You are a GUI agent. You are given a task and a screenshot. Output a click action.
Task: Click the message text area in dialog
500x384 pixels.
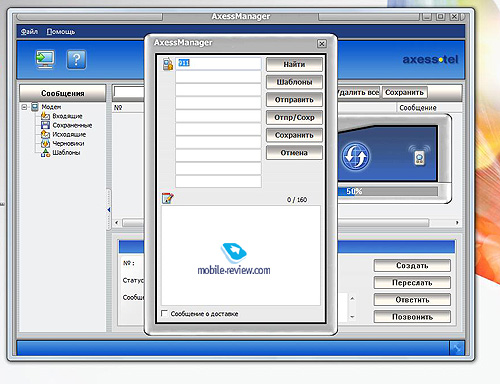click(x=241, y=255)
